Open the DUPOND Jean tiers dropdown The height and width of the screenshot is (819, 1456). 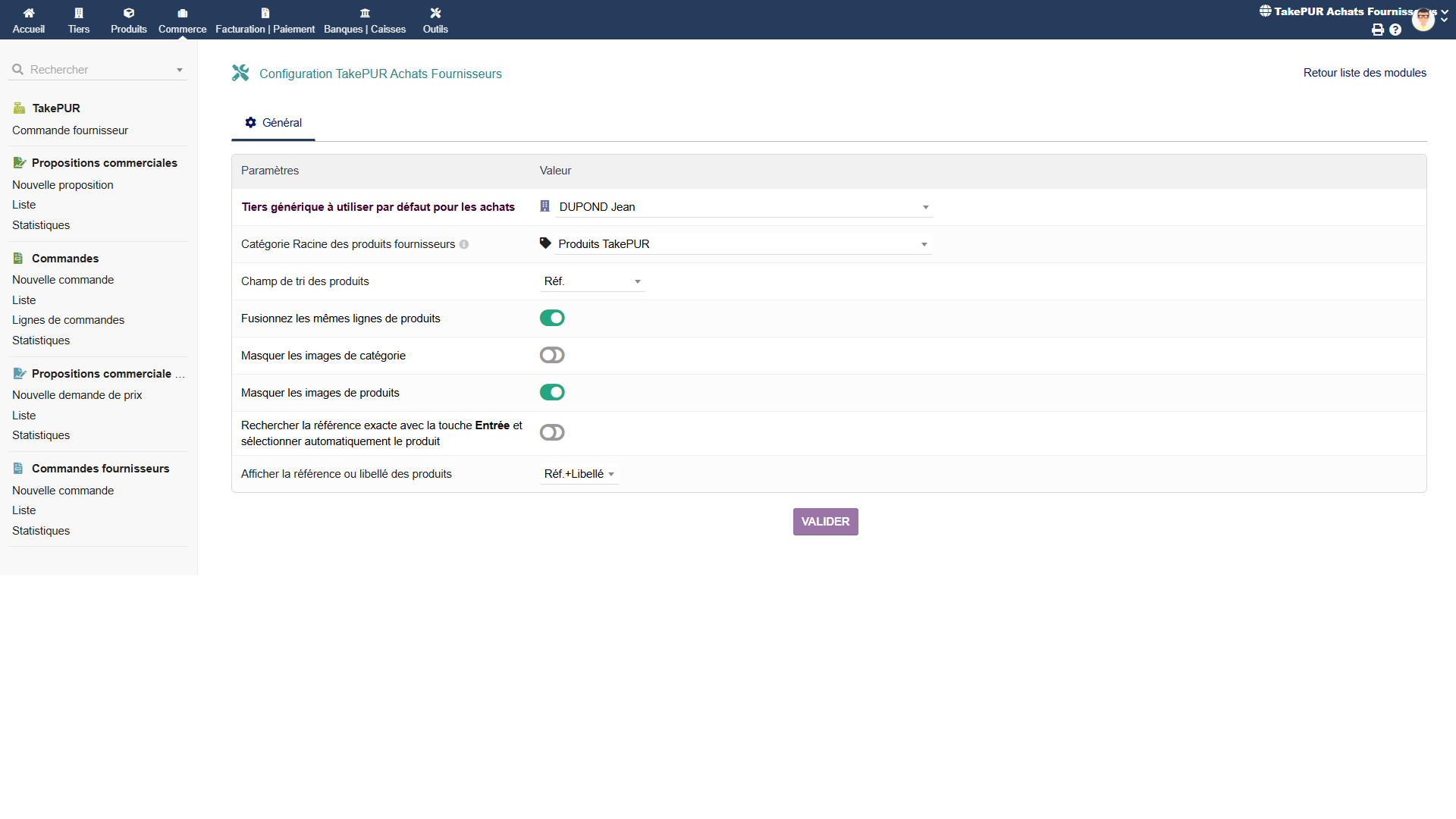(x=743, y=207)
